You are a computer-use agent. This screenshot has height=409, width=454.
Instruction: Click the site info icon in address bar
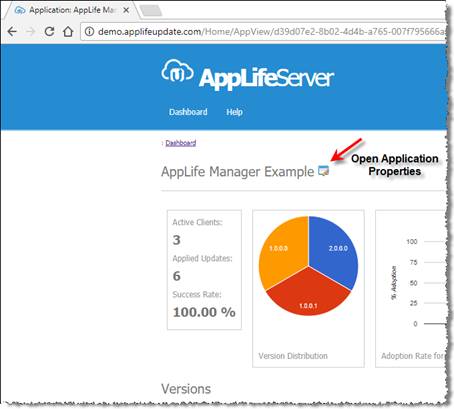point(89,32)
